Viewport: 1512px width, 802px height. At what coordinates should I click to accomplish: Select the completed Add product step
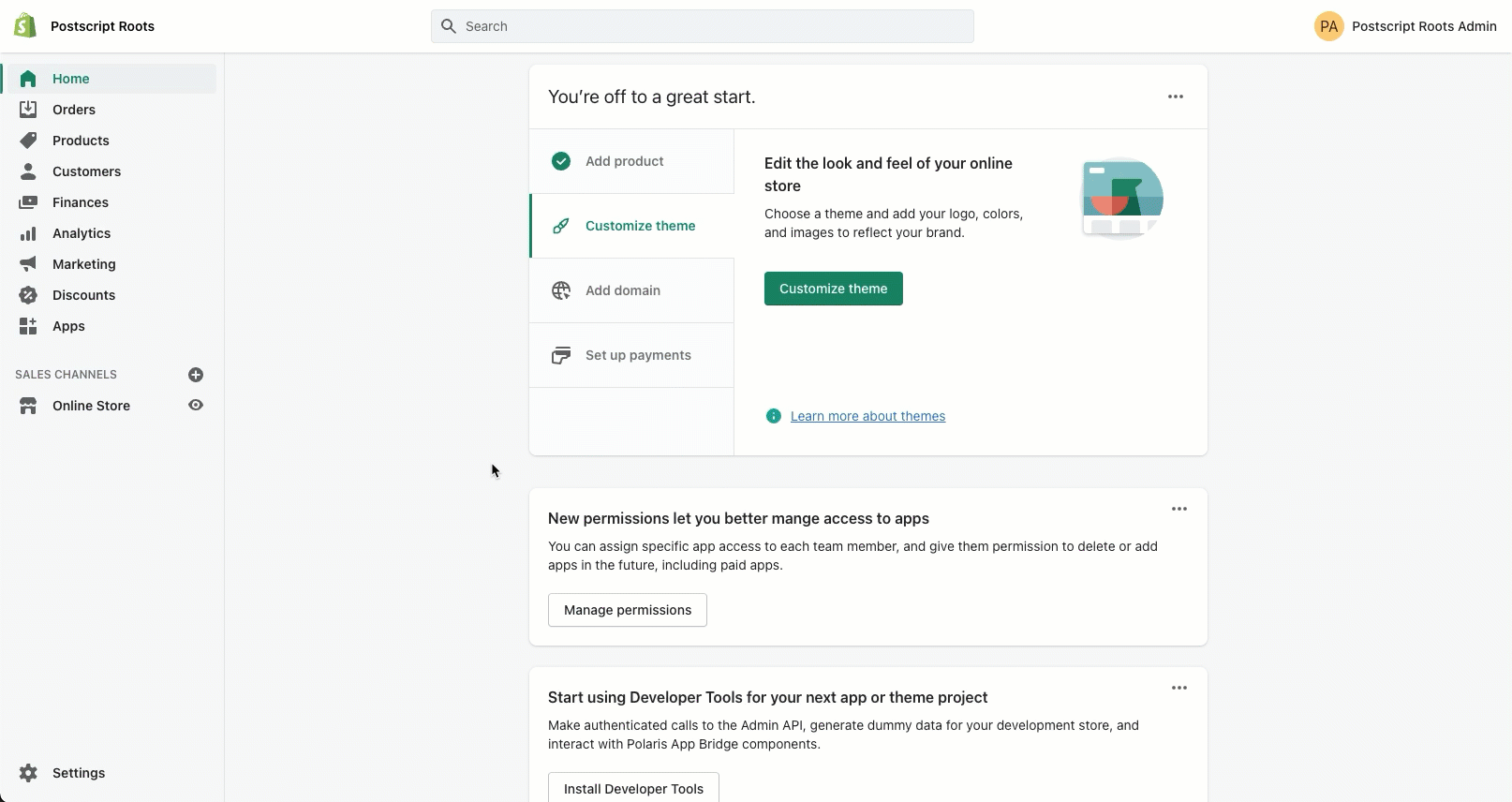point(624,161)
